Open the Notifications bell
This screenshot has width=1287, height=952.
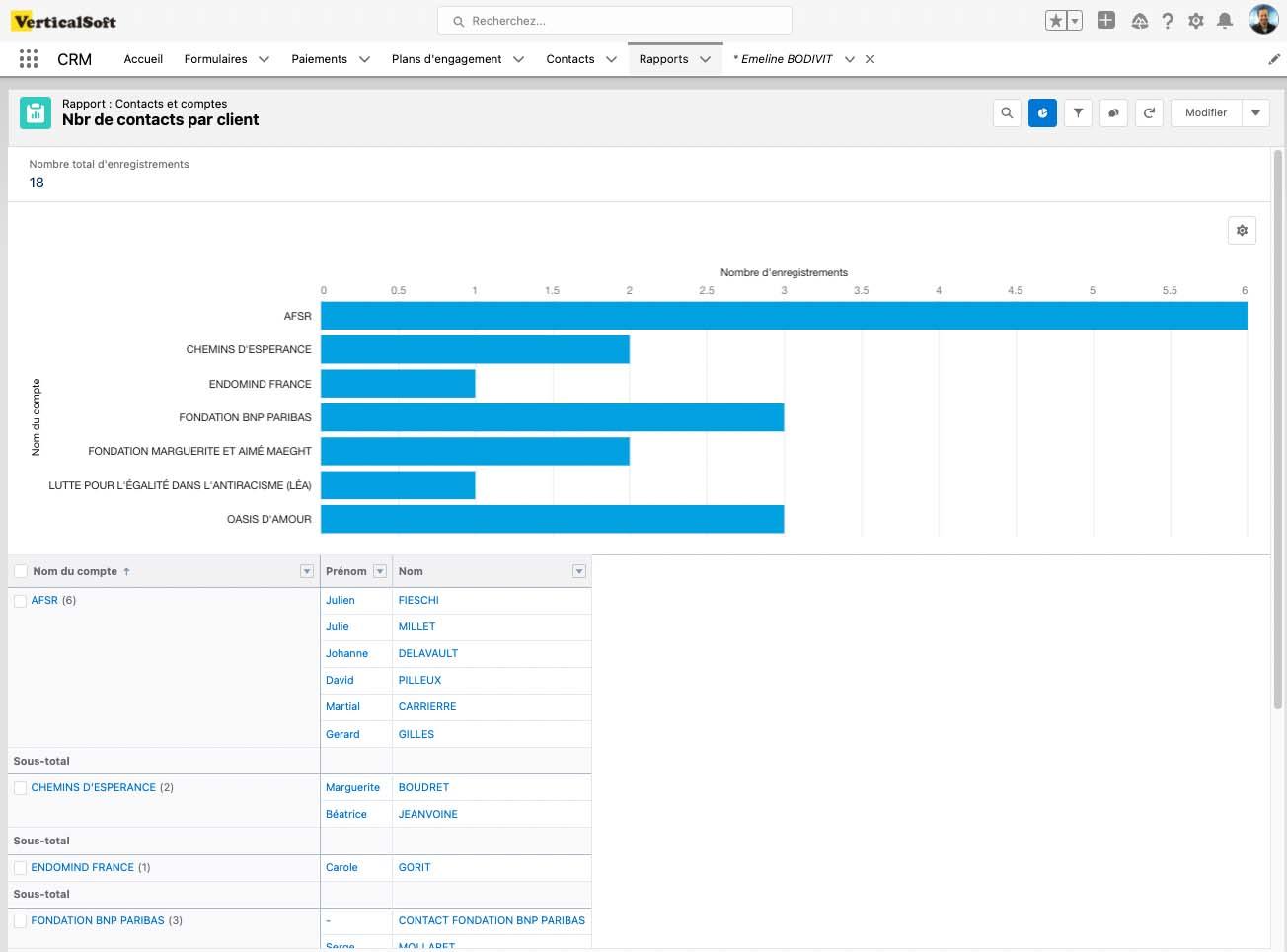coord(1225,21)
